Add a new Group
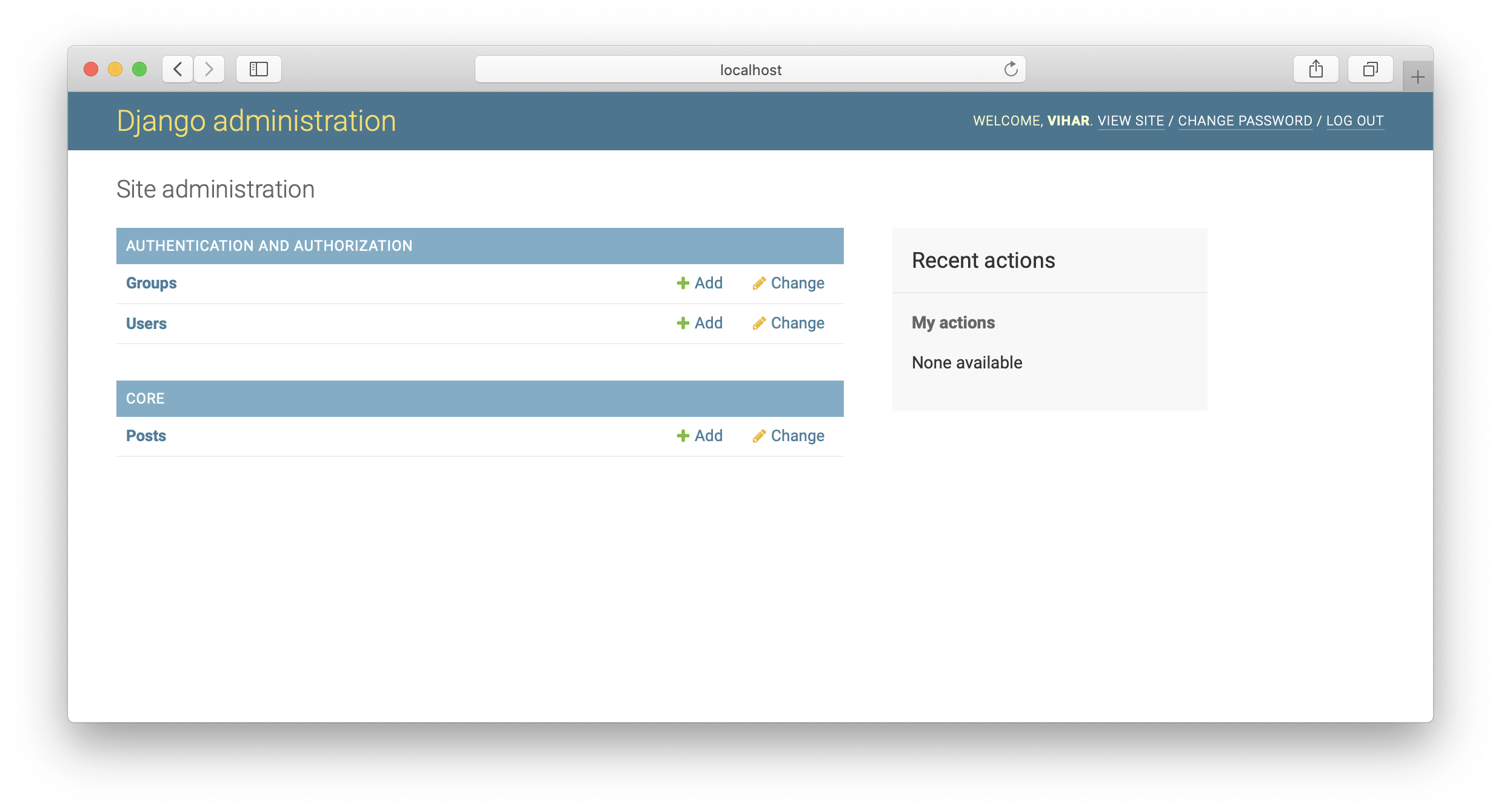 (700, 283)
